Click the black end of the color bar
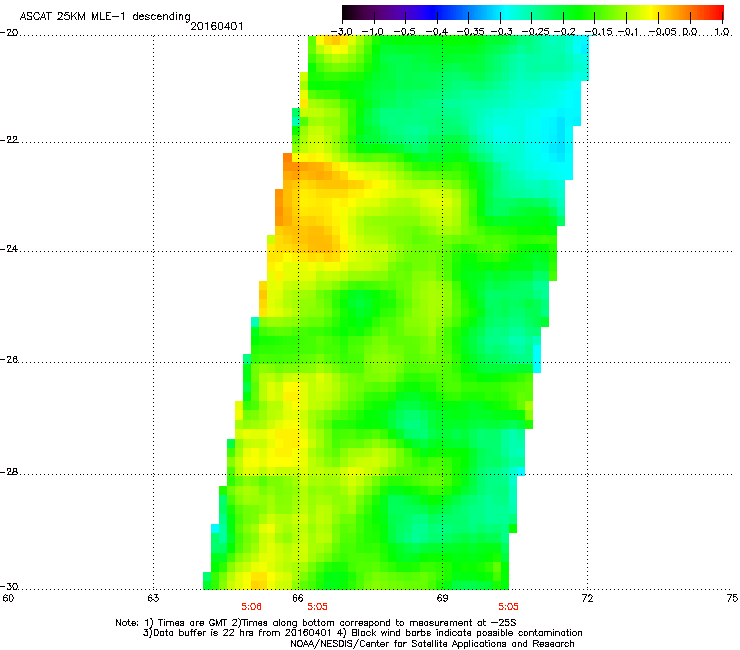The height and width of the screenshot is (650, 740). pyautogui.click(x=348, y=12)
